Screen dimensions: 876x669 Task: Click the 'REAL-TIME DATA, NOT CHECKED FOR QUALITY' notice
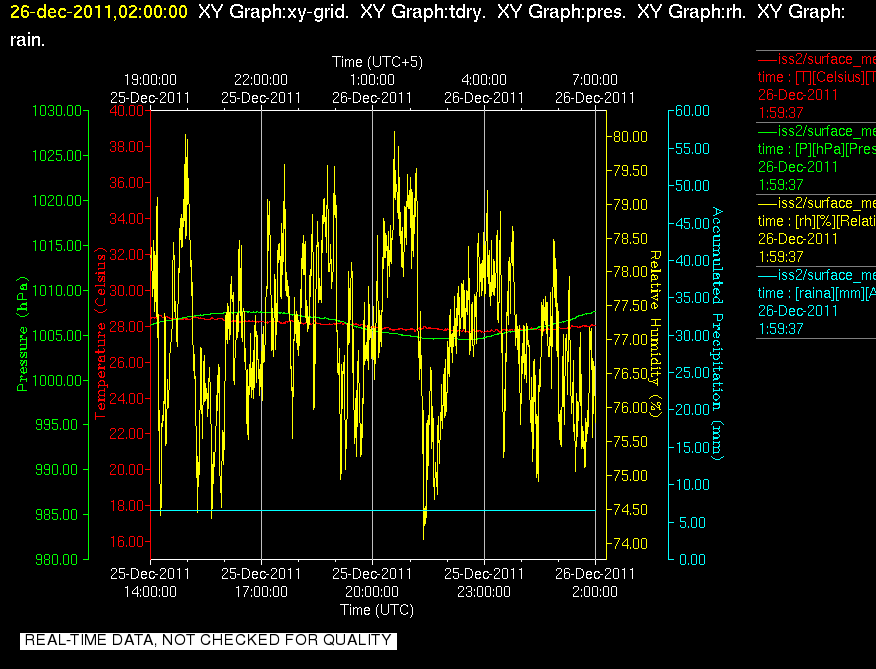(208, 640)
